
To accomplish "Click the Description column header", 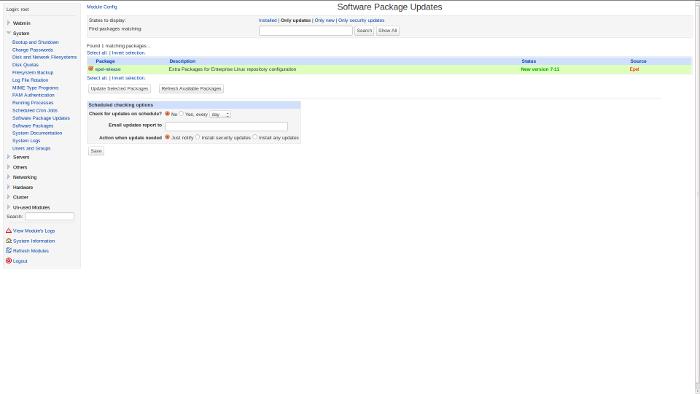I will tap(182, 61).
